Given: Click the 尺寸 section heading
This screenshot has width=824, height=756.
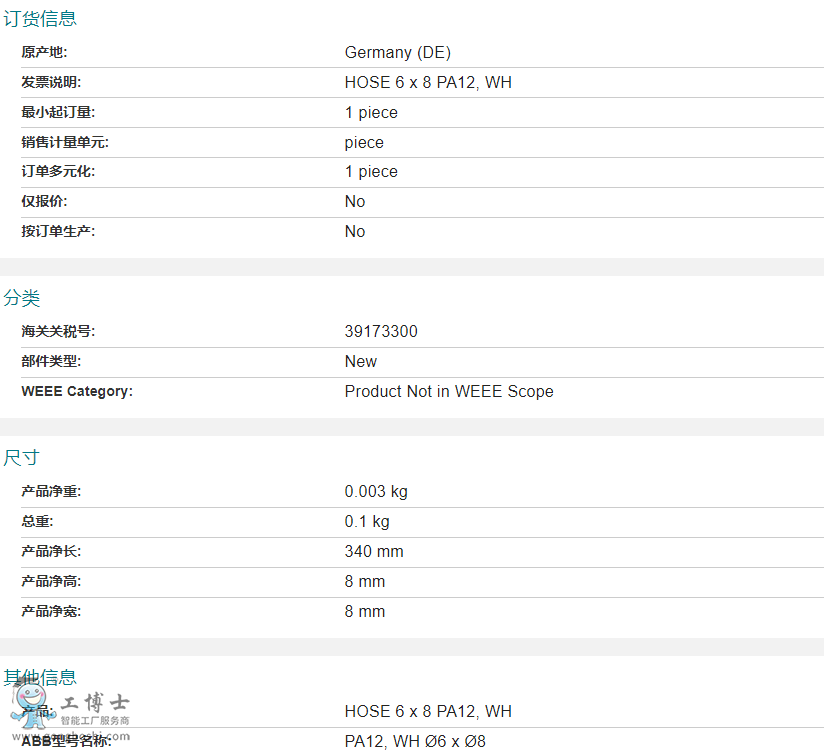Looking at the screenshot, I should pos(22,458).
